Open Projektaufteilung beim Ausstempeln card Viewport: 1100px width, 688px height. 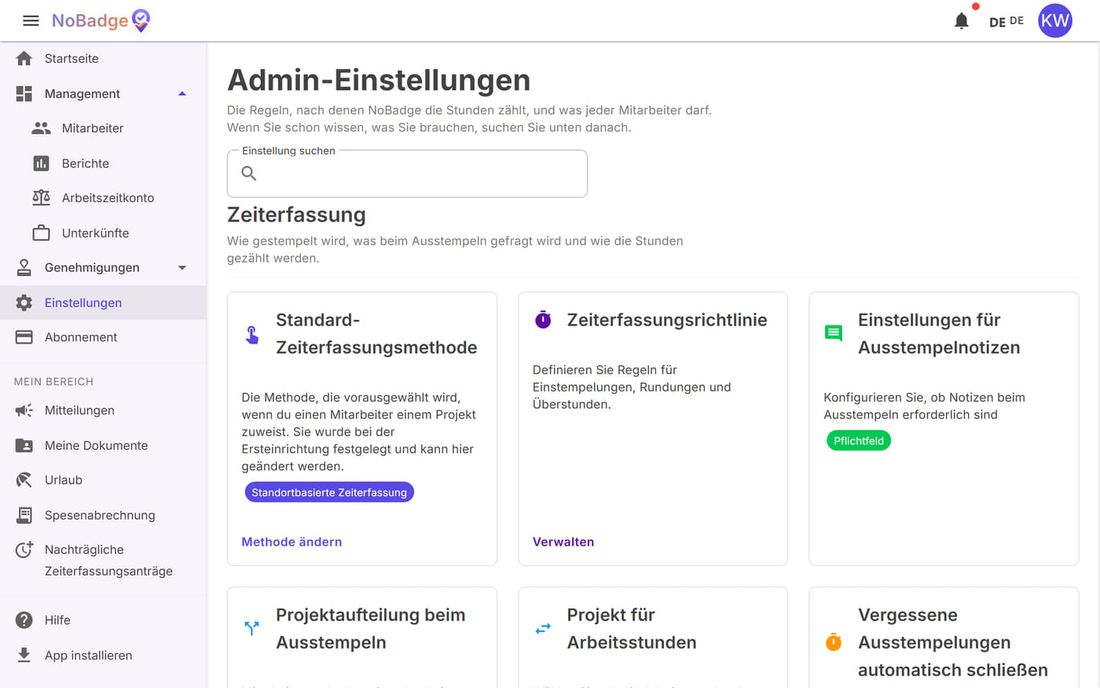362,637
